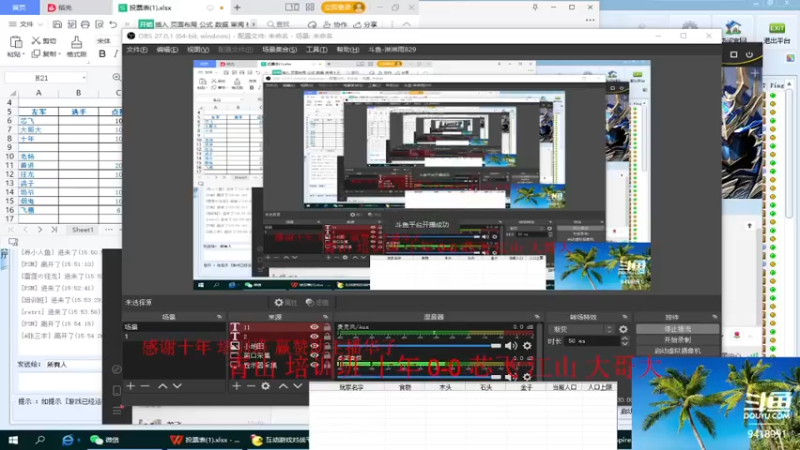This screenshot has height=450, width=800.
Task: Open OBS 工具(T) menu
Action: [x=316, y=49]
